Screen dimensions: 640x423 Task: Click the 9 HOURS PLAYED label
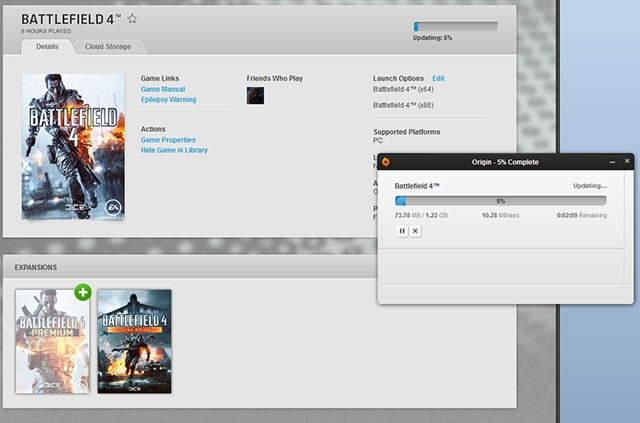pos(46,31)
